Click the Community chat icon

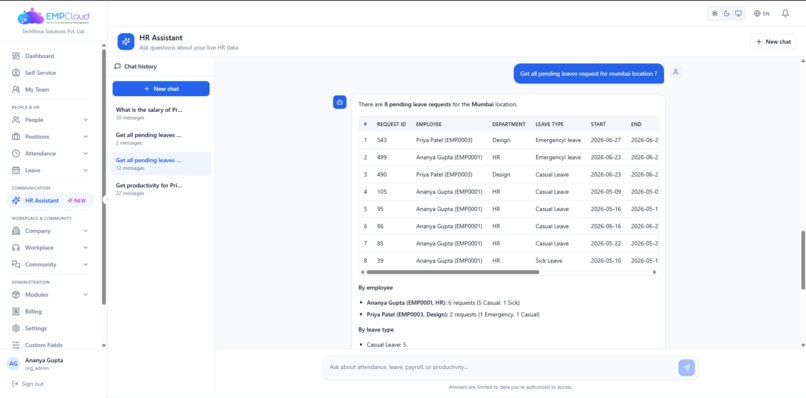[16, 264]
